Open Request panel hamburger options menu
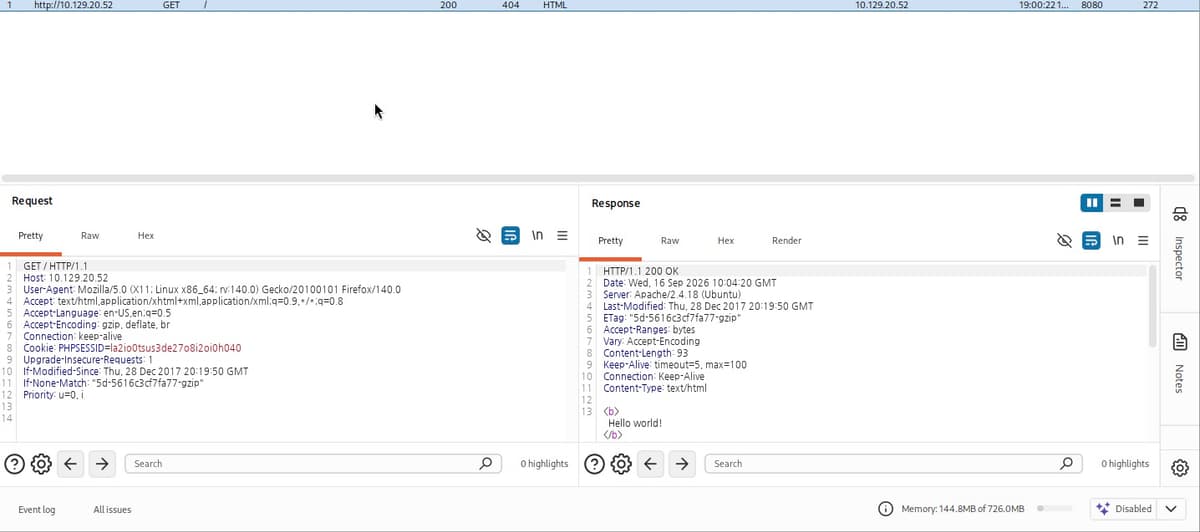Image resolution: width=1200 pixels, height=532 pixels. click(x=562, y=236)
